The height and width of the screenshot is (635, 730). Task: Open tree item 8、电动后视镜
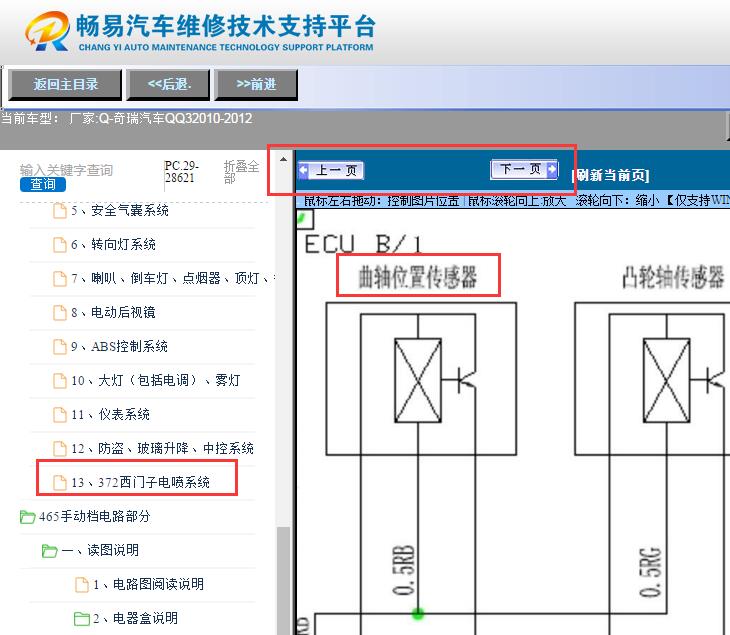coord(114,312)
